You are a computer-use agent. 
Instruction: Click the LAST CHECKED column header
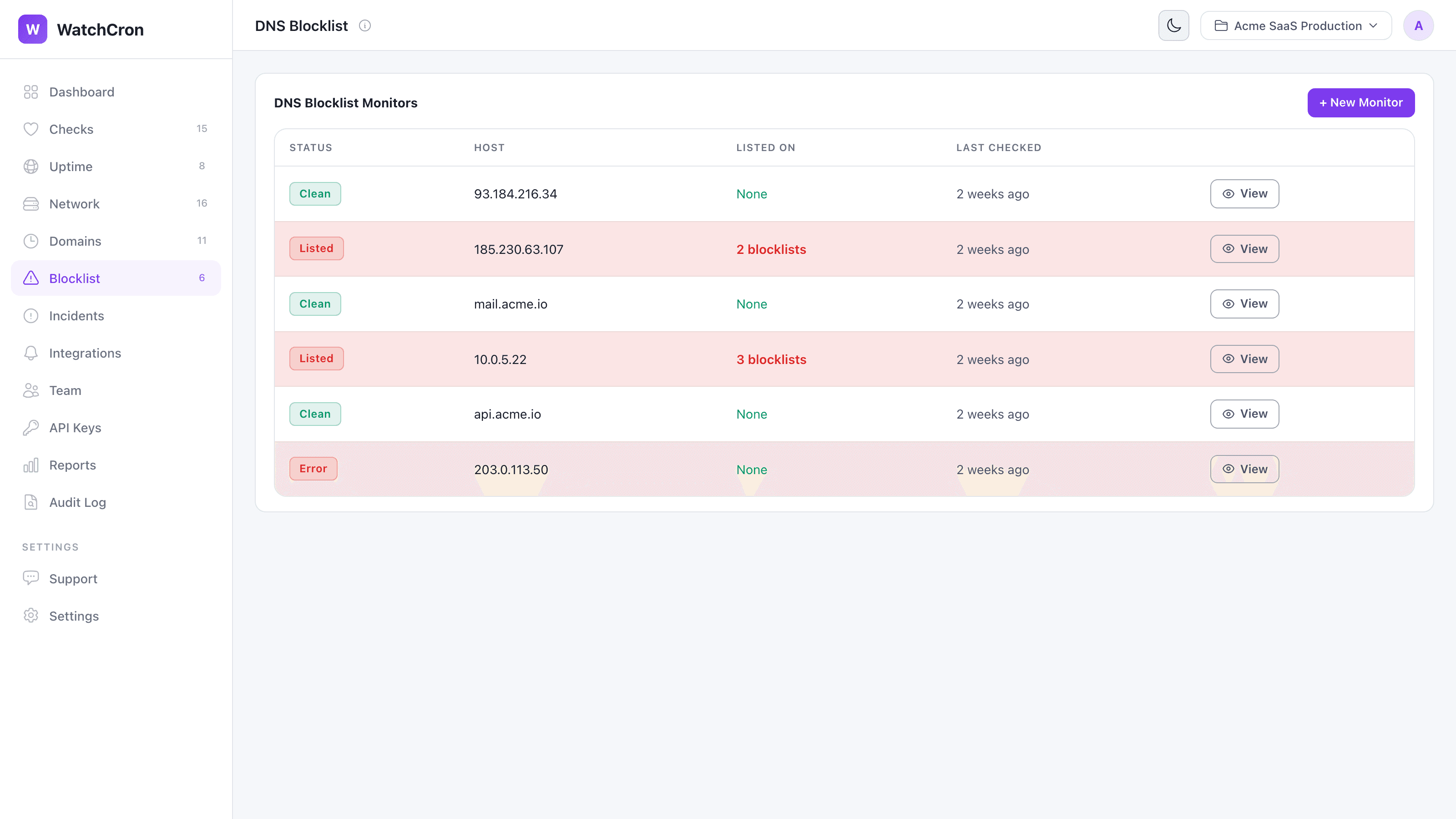tap(998, 147)
